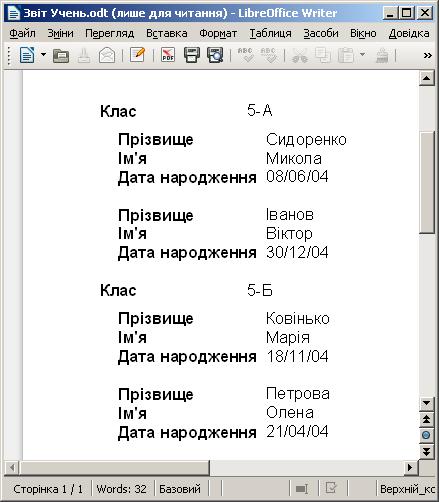The height and width of the screenshot is (502, 439).
Task: Click the Document as E-mail icon
Action: tap(107, 55)
